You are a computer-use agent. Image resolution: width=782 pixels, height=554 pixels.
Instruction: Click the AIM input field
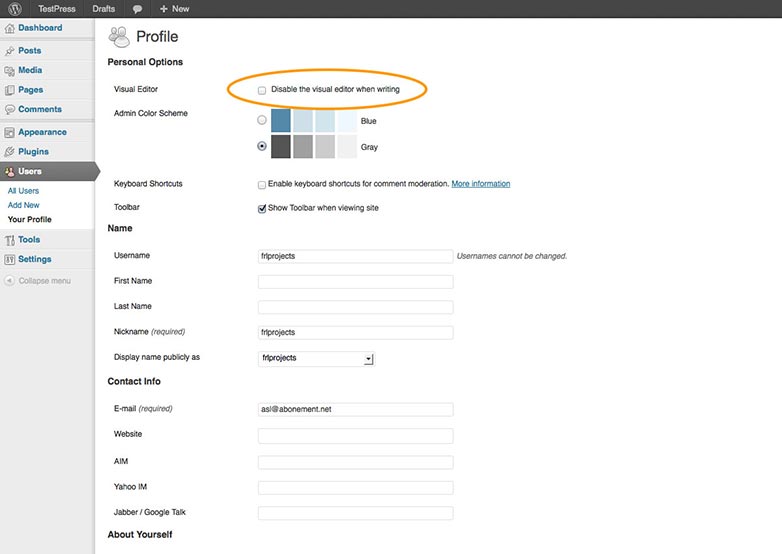coord(356,462)
